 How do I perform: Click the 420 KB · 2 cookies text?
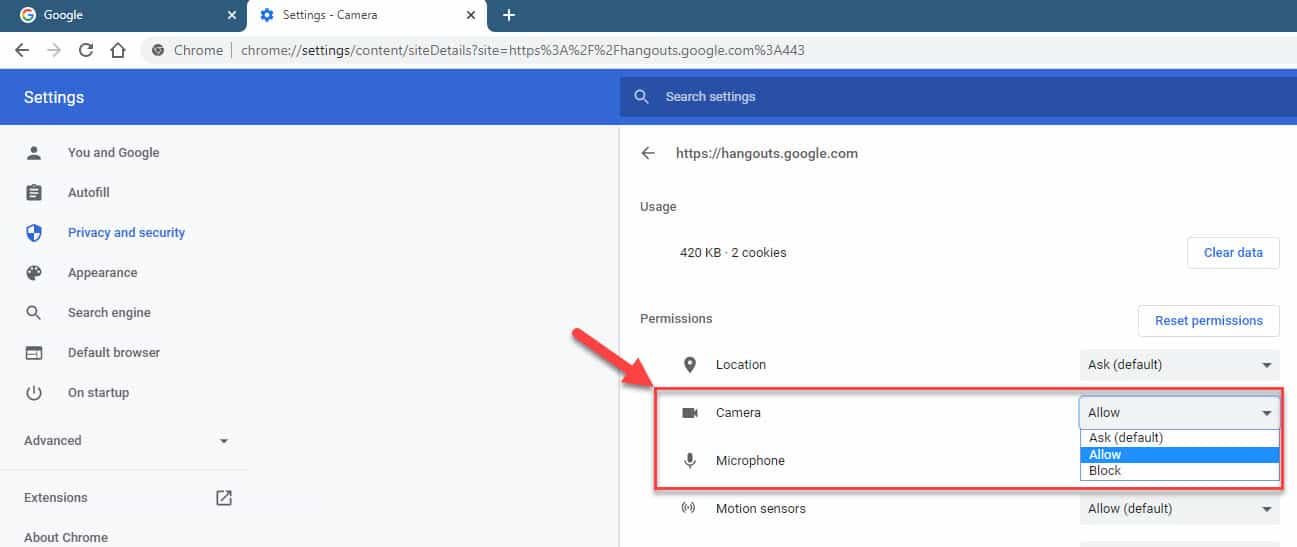pyautogui.click(x=733, y=253)
